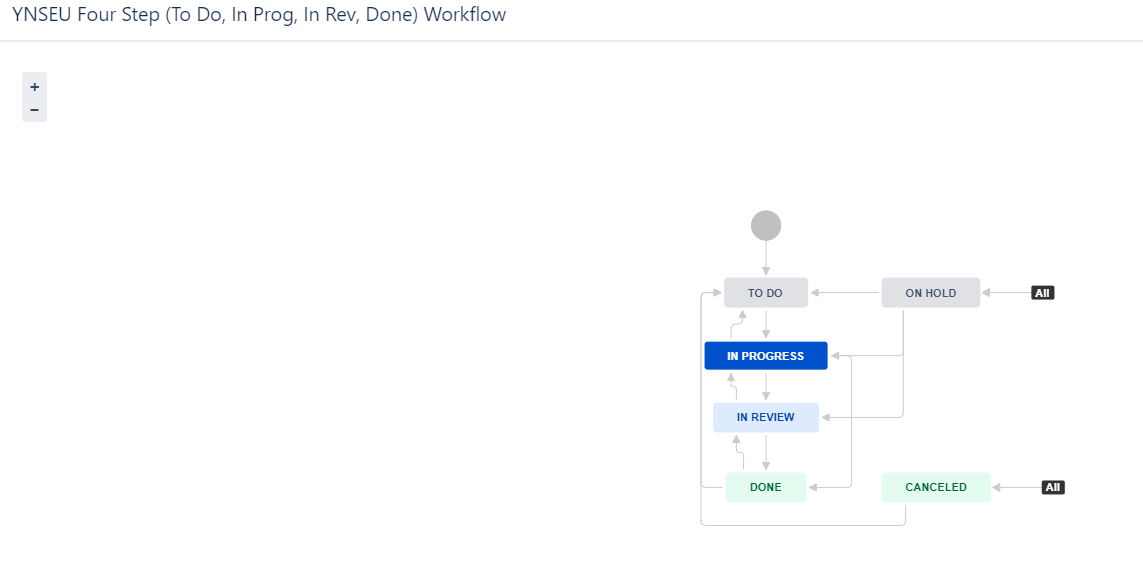Select the CANCELED status node
Image resolution: width=1143 pixels, height=561 pixels.
click(x=936, y=487)
